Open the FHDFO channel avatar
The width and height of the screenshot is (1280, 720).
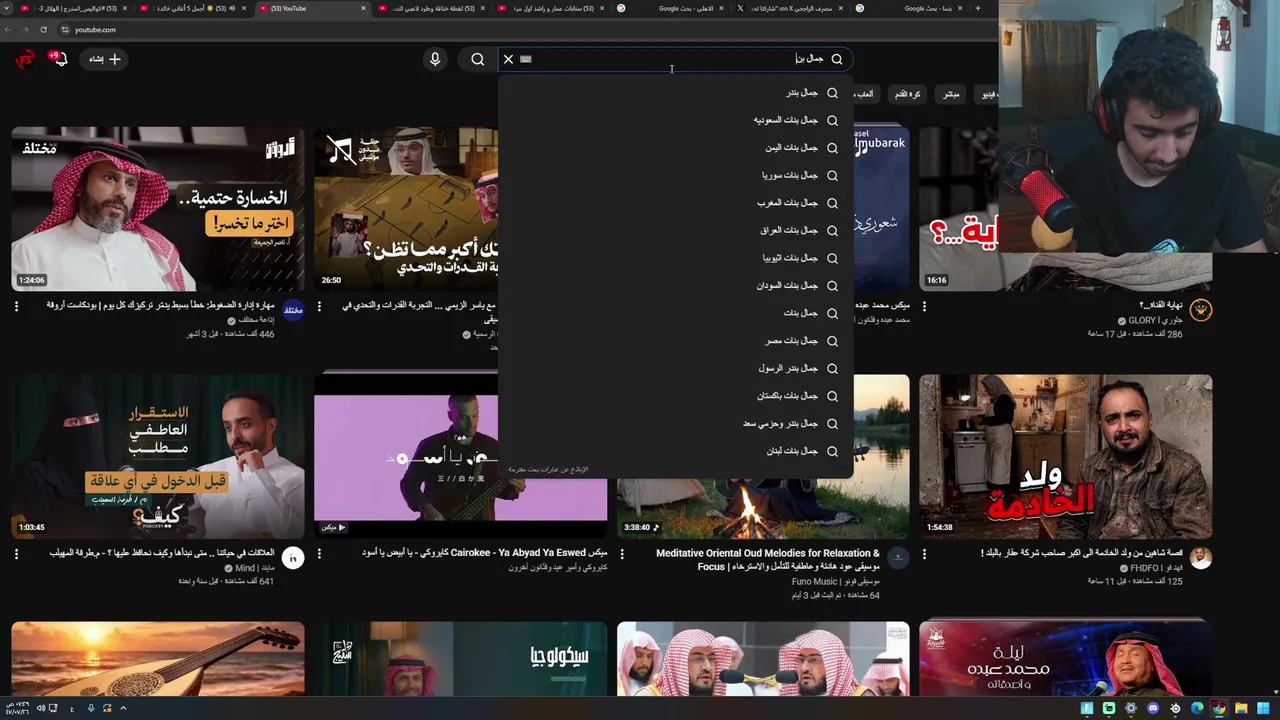tap(1201, 558)
